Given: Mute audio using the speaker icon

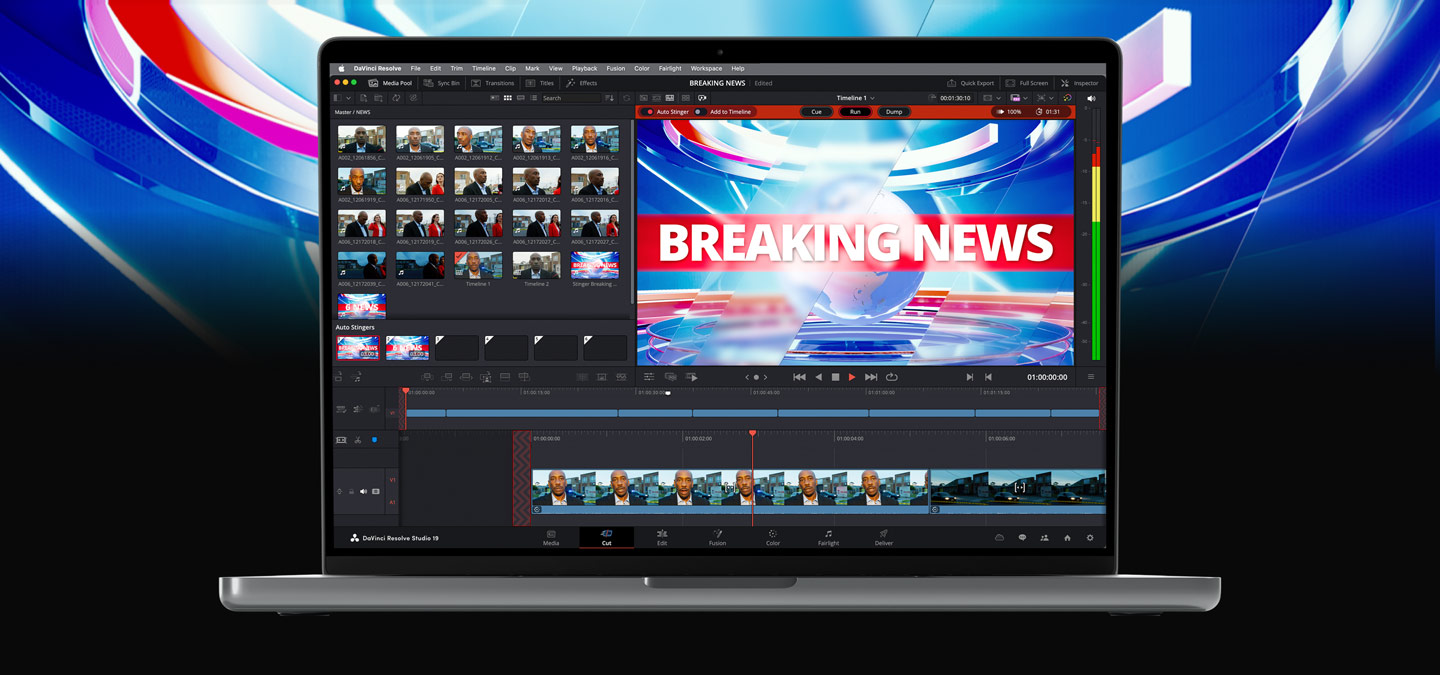Looking at the screenshot, I should pos(1091,98).
